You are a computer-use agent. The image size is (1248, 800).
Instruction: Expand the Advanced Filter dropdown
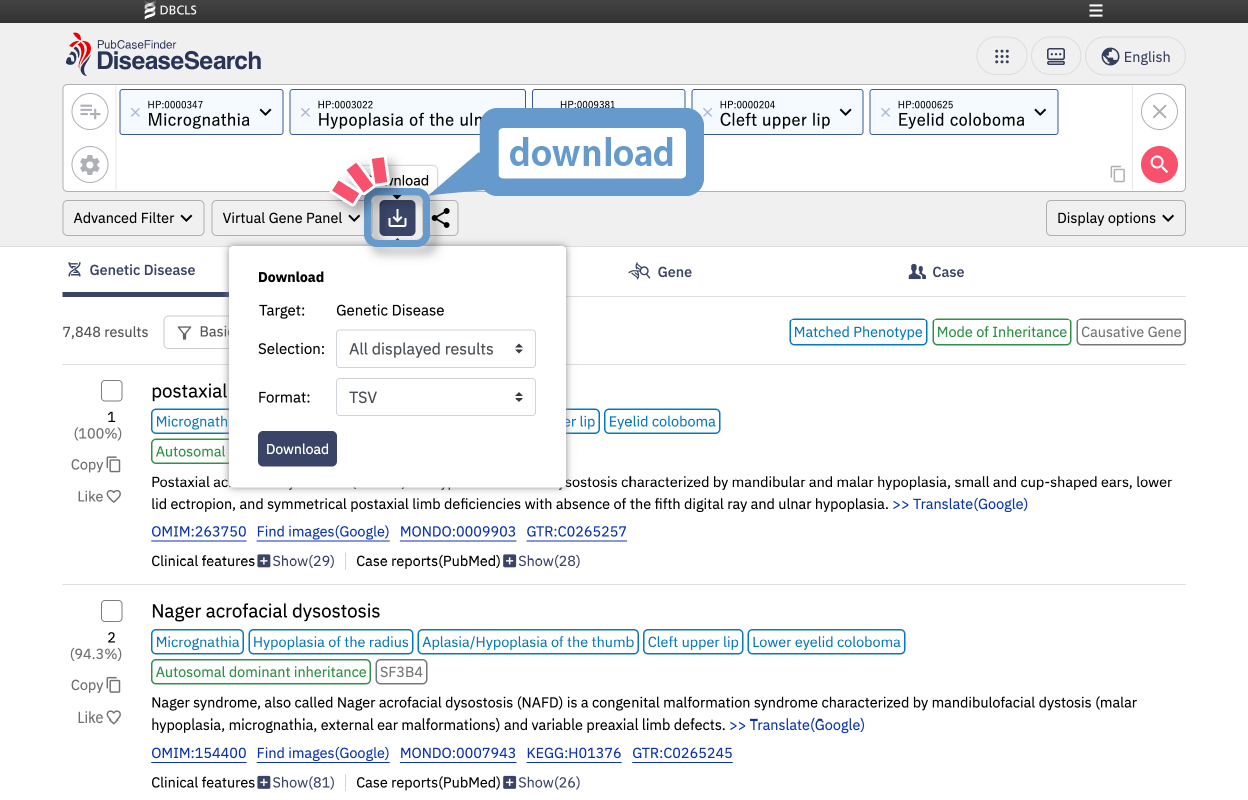[134, 218]
